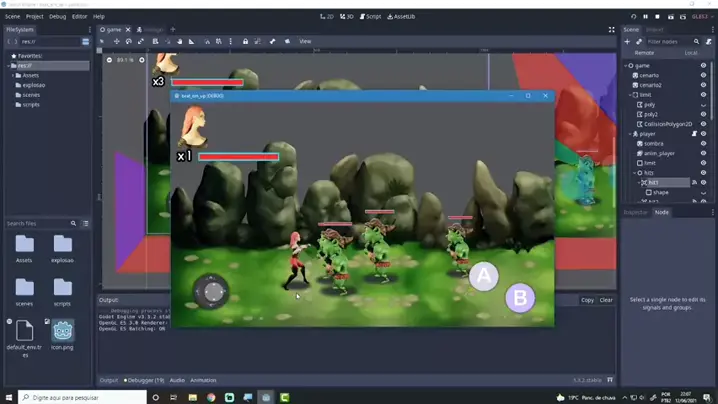Select the Scale Mode tool
The image size is (718, 404).
(141, 41)
